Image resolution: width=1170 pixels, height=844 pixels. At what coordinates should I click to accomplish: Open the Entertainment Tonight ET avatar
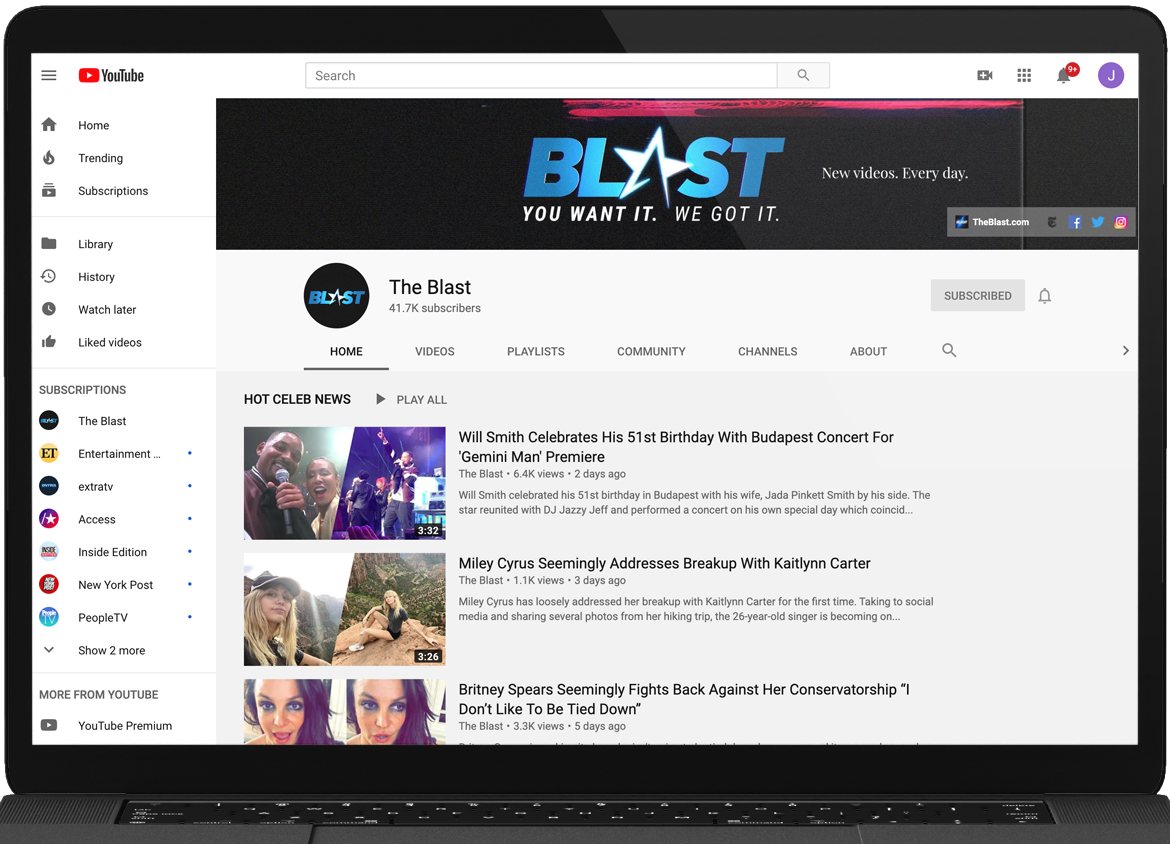click(x=49, y=454)
